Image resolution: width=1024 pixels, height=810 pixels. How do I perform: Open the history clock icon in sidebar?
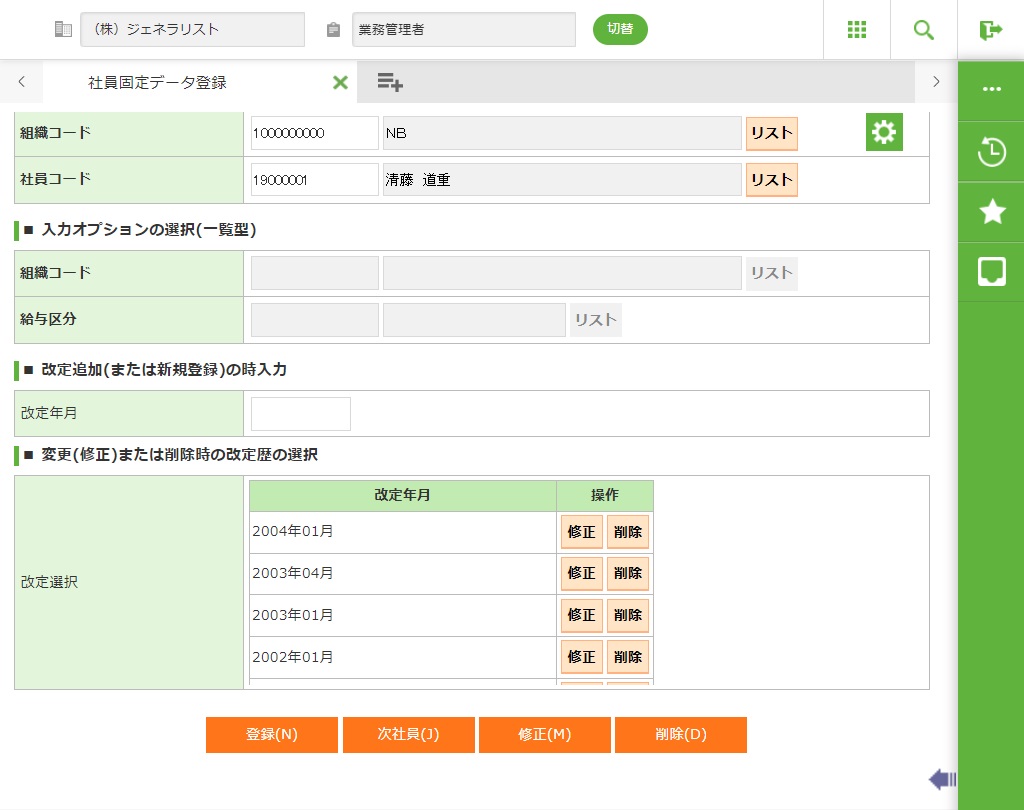[x=991, y=153]
